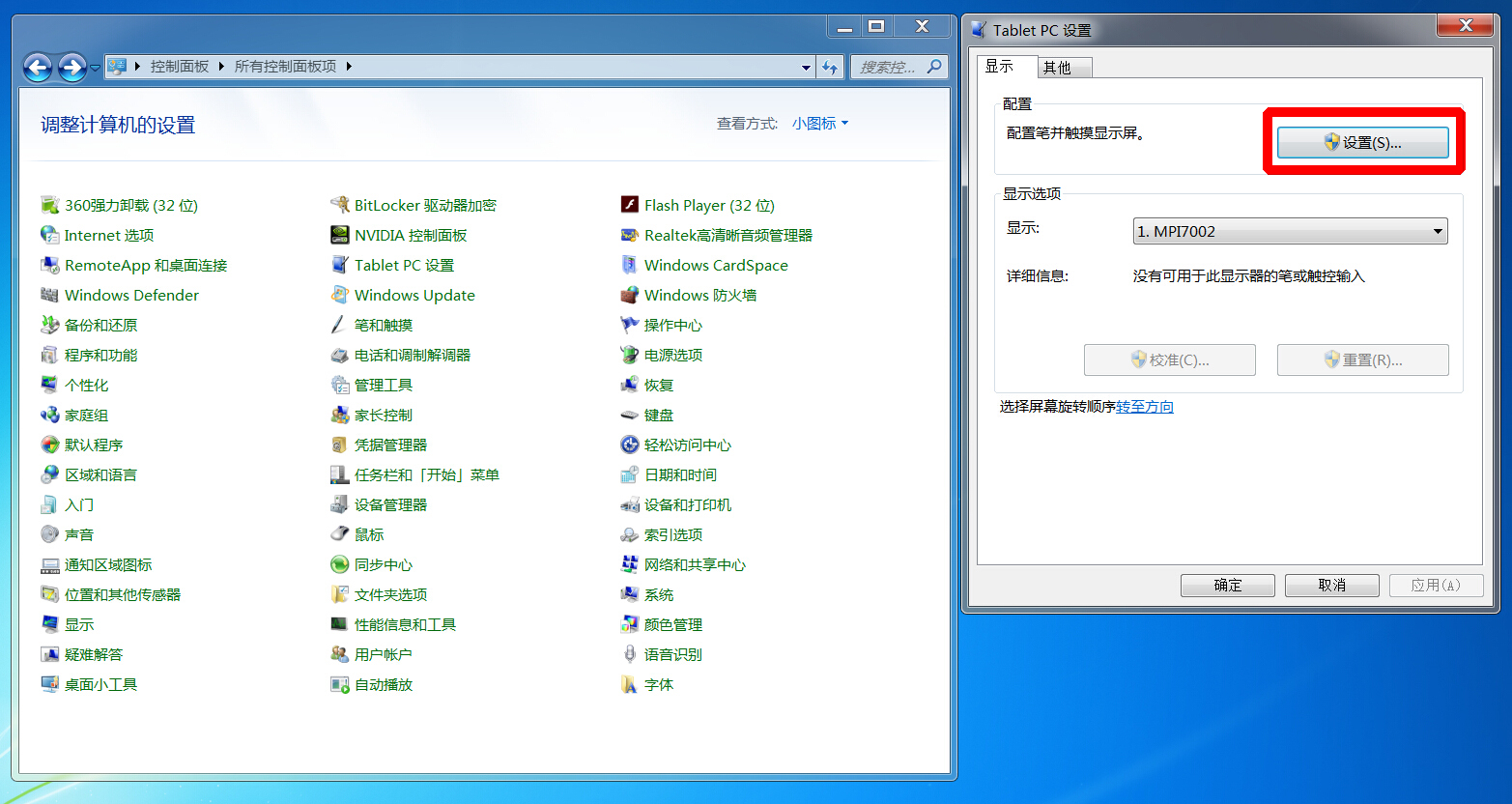Open the Flash Player (32 位) icon
Screen dimensions: 1512x804
(629, 205)
